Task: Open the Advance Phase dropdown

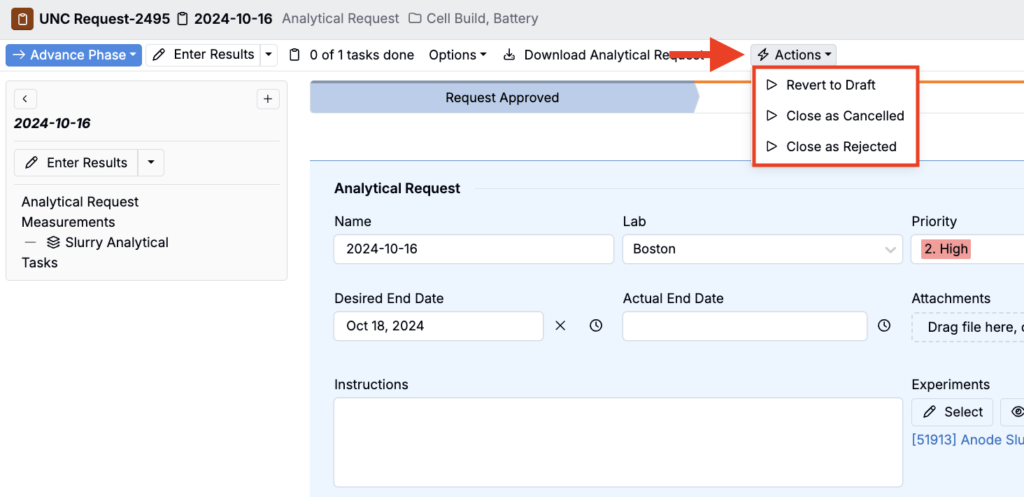Action: pos(73,55)
